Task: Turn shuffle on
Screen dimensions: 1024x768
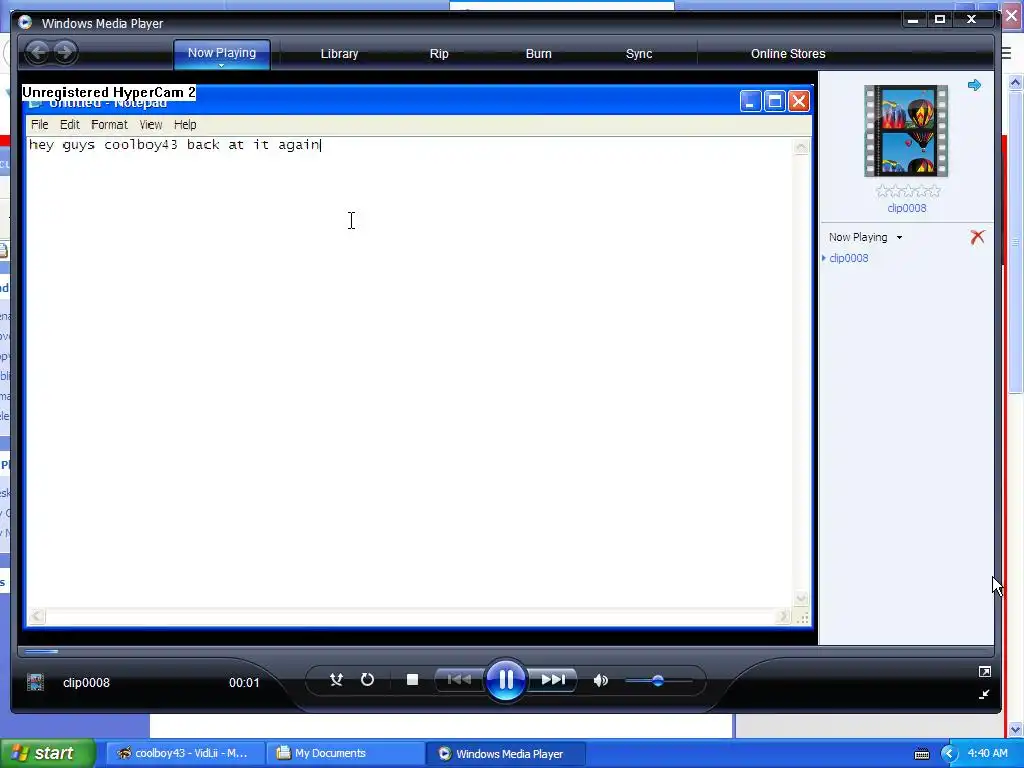Action: pos(336,680)
